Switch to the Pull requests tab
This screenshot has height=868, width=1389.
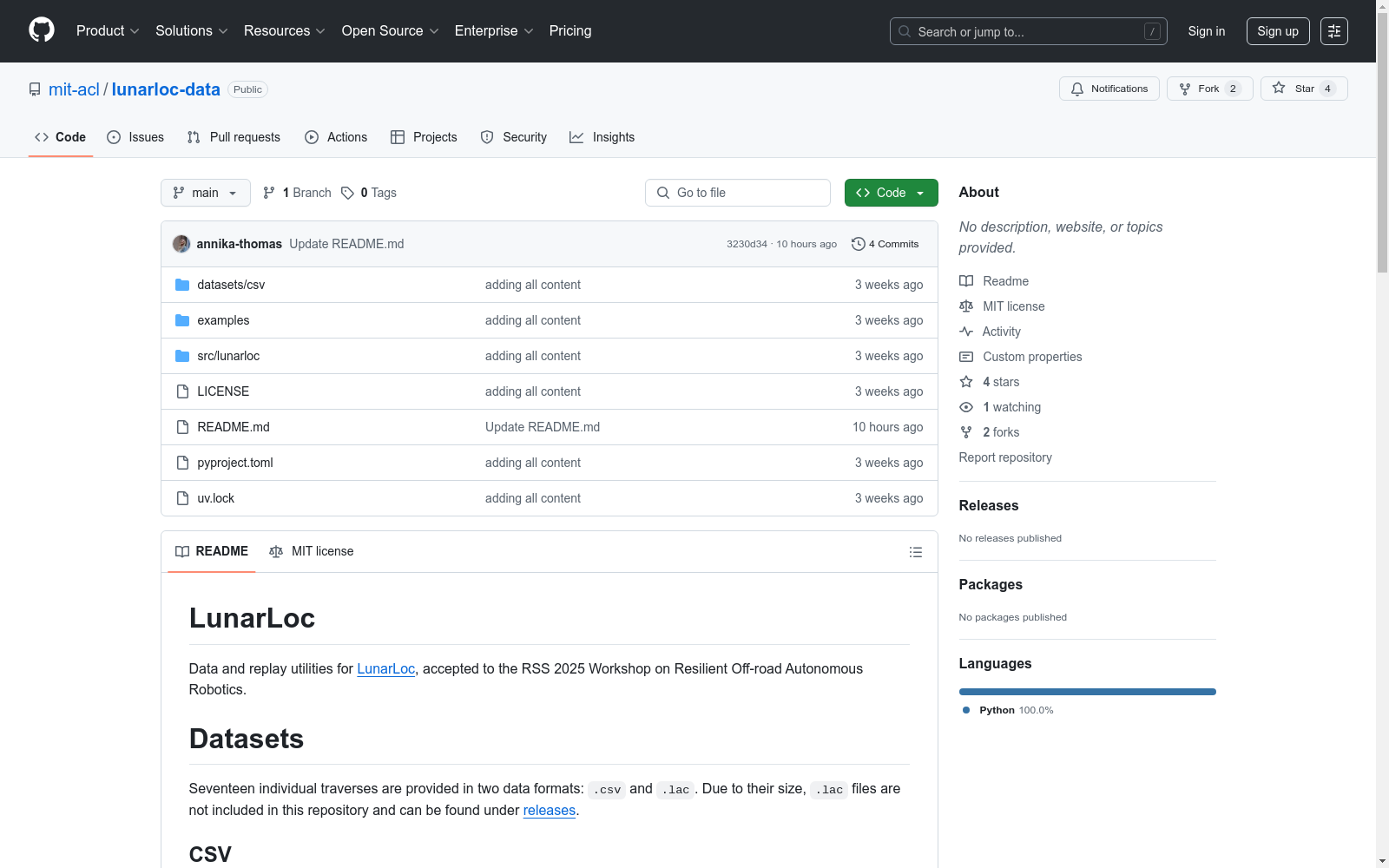click(x=234, y=137)
